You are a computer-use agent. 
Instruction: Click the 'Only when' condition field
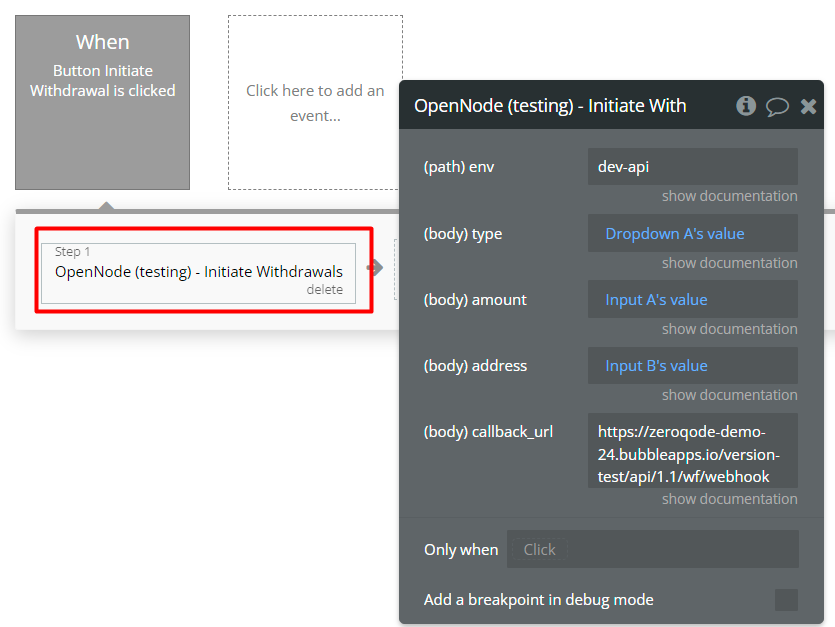coord(652,549)
